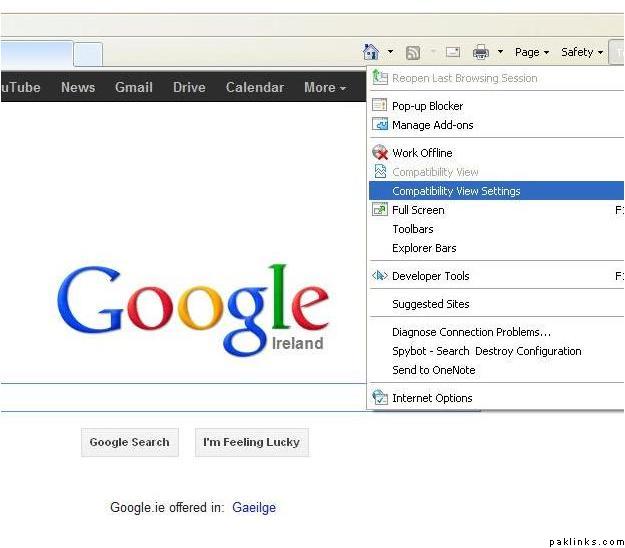Click the Full Screen icon in menu
The width and height of the screenshot is (625, 548).
pyautogui.click(x=380, y=210)
